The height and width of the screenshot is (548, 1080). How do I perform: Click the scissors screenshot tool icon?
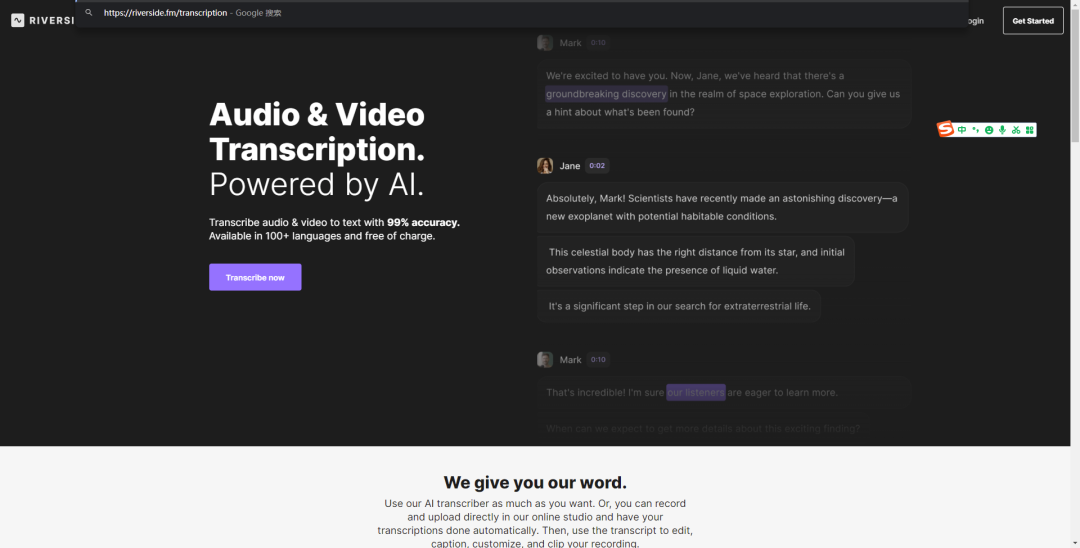1016,130
